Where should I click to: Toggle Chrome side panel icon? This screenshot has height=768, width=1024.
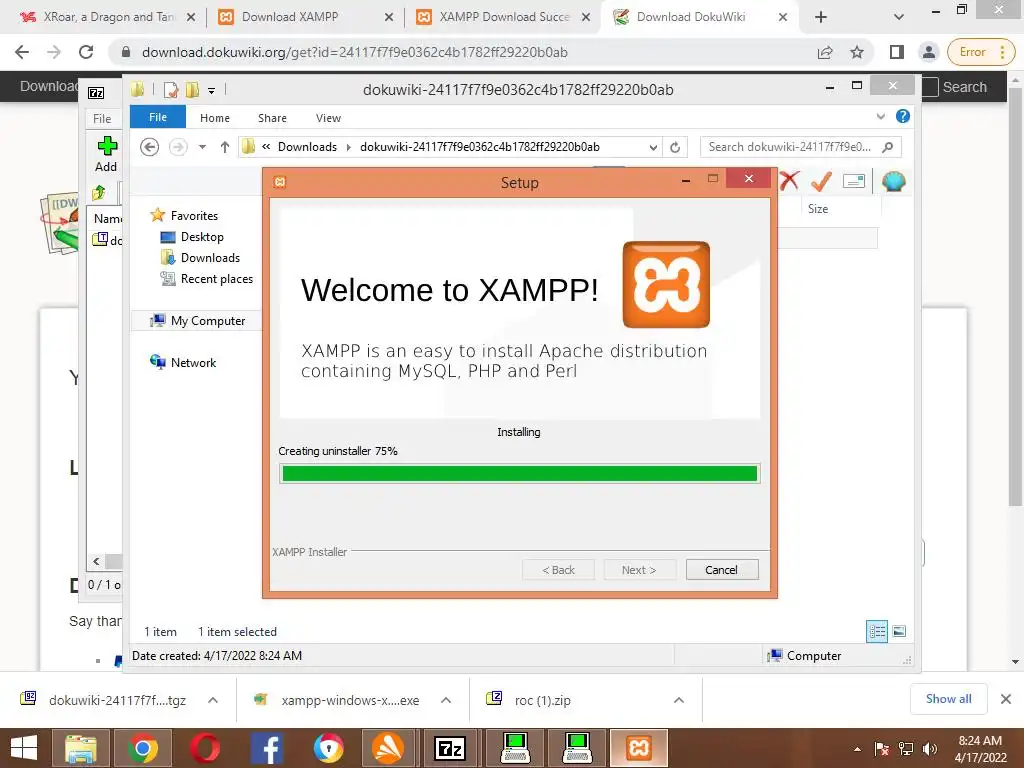[897, 52]
